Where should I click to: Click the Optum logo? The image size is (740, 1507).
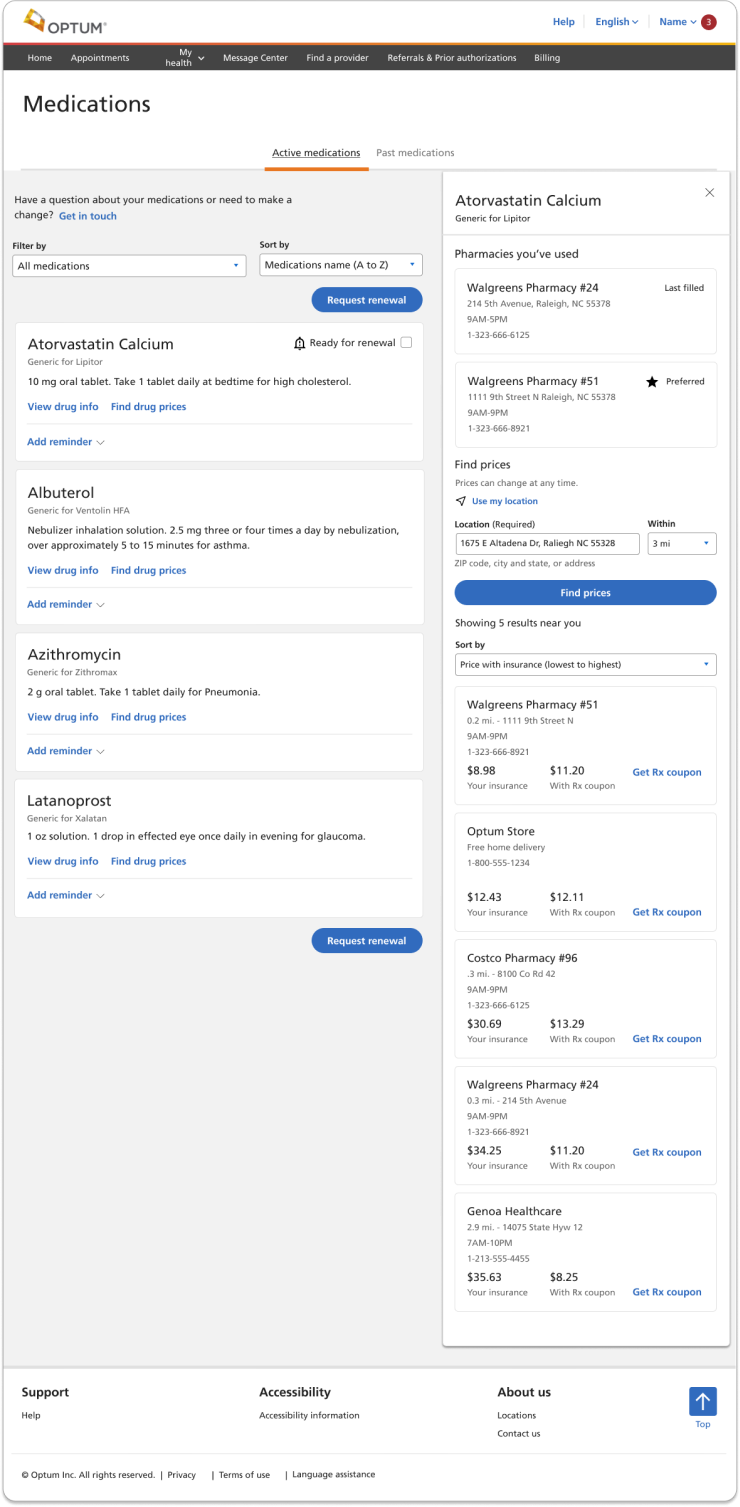coord(64,22)
